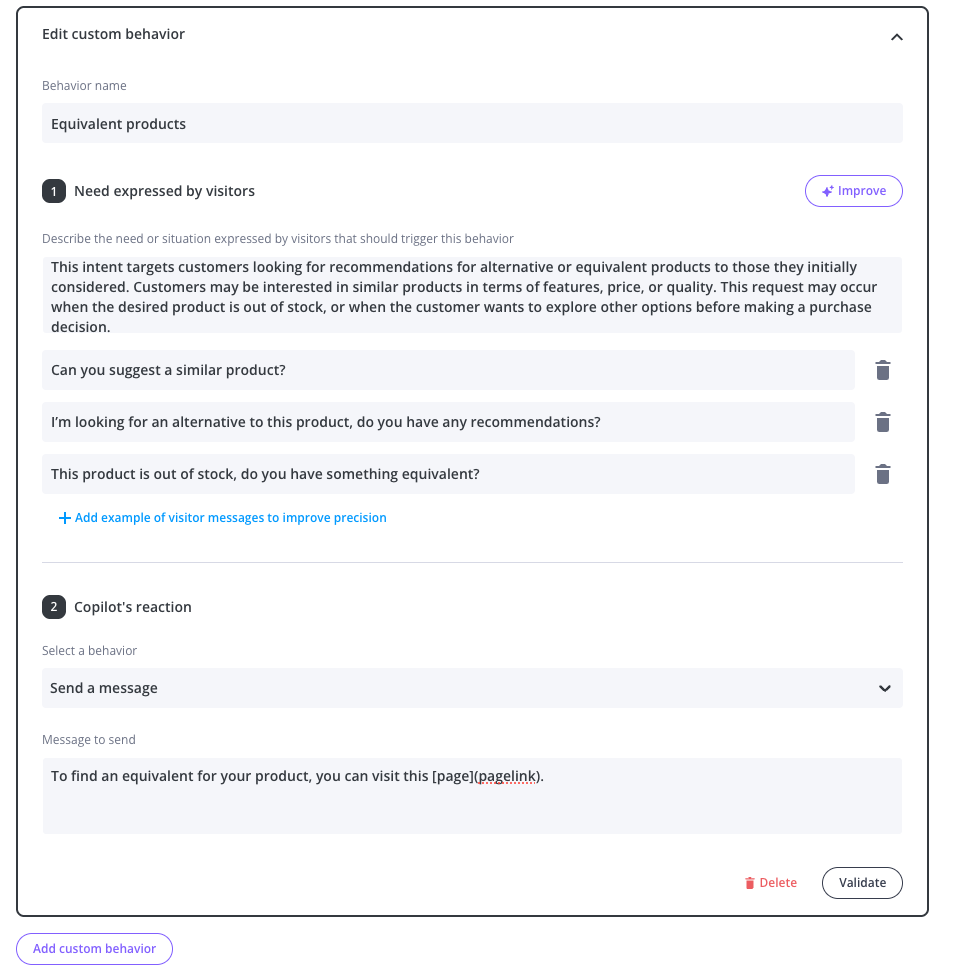
Task: Delete the 'Can you suggest a similar product?' example
Action: tap(882, 371)
